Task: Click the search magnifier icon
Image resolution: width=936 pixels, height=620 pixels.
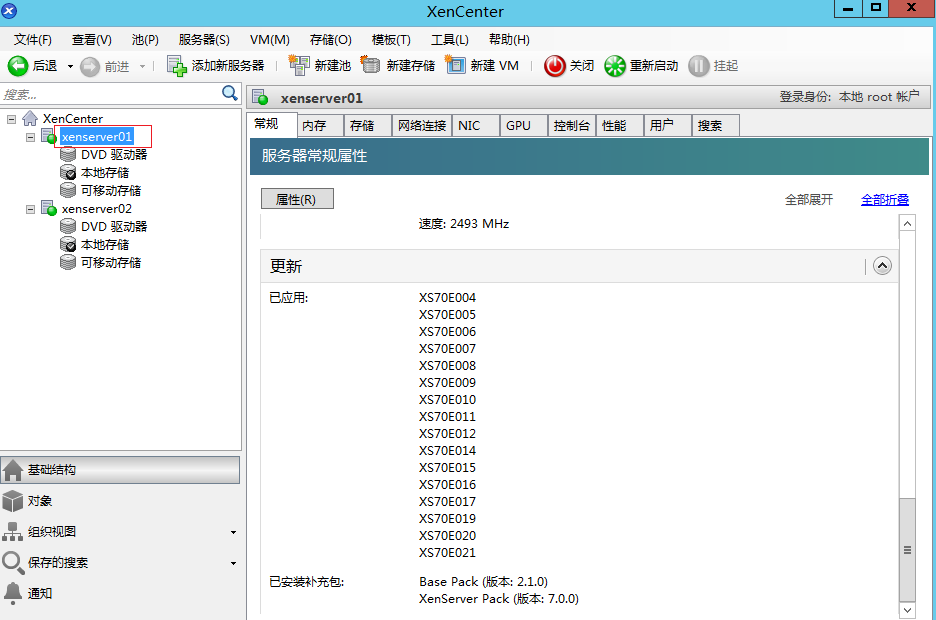Action: pyautogui.click(x=230, y=93)
